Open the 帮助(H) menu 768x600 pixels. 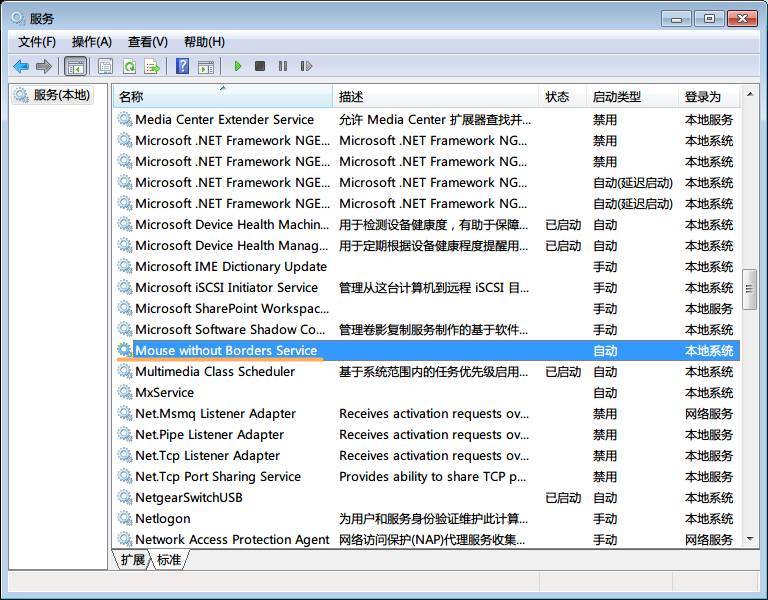tap(204, 42)
